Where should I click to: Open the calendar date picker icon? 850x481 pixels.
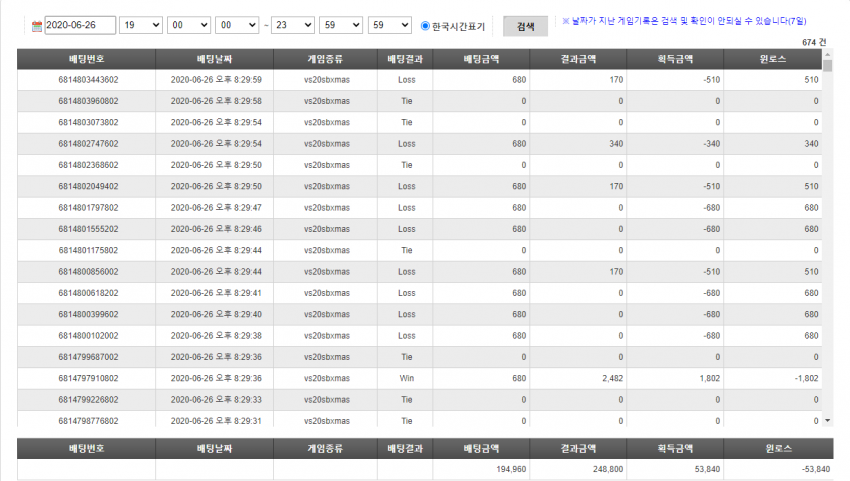point(37,26)
